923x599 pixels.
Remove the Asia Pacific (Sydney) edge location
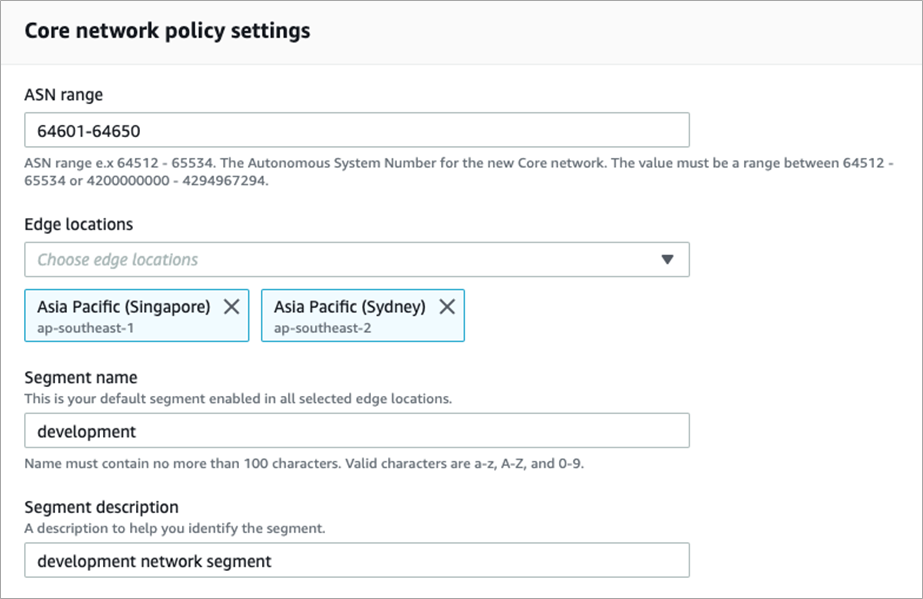(447, 306)
